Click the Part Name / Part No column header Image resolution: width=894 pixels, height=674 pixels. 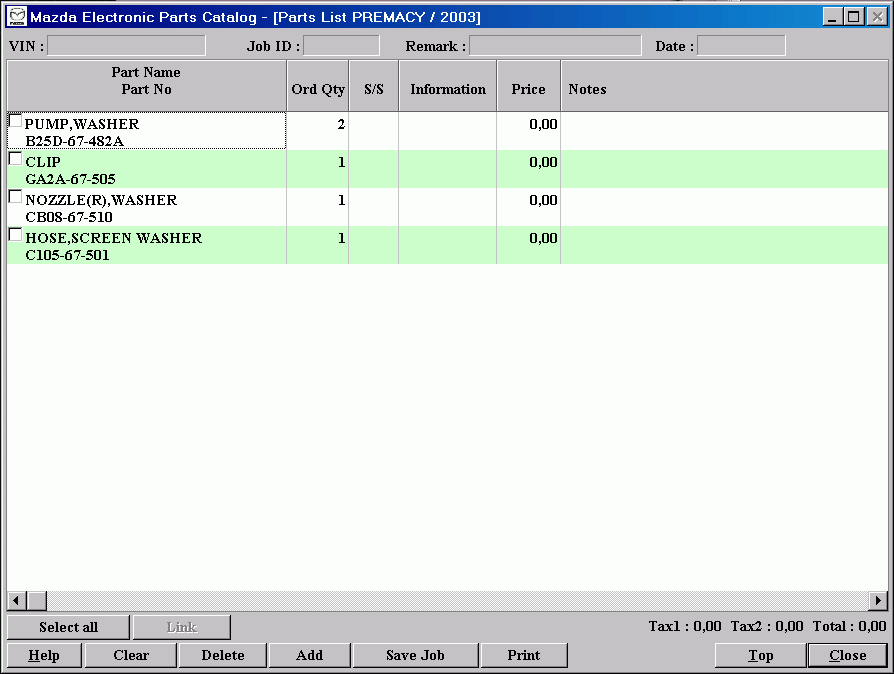(147, 86)
